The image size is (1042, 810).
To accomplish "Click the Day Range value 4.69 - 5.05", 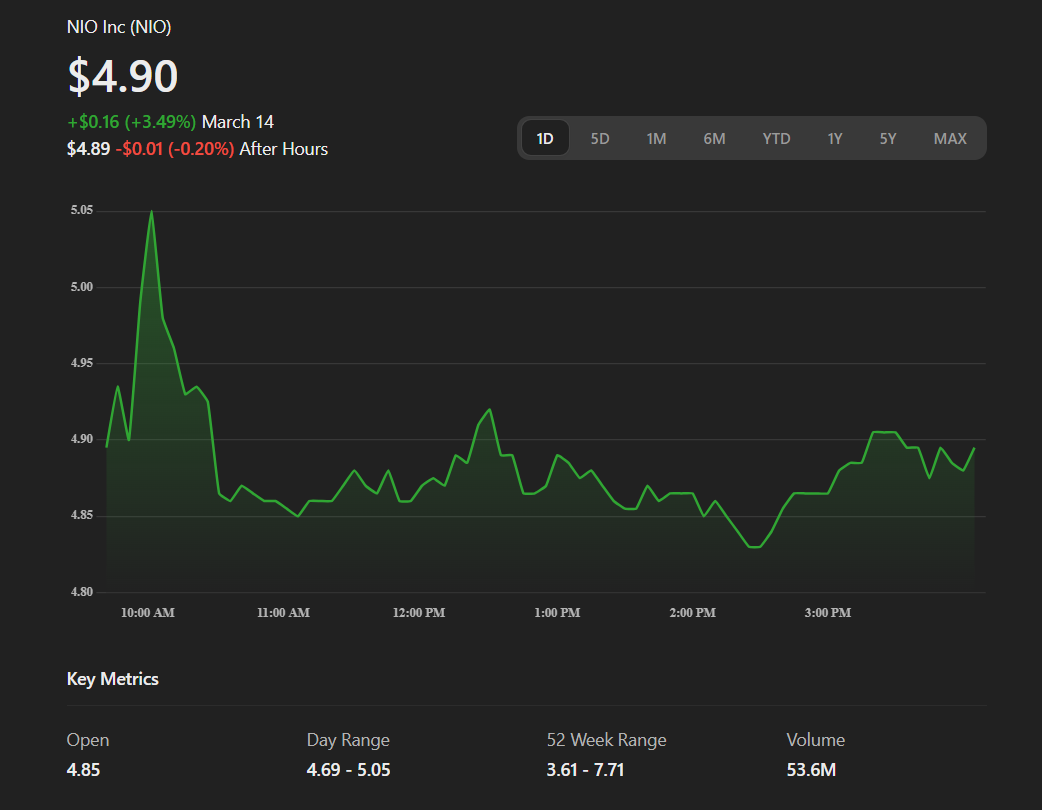I will [x=348, y=770].
